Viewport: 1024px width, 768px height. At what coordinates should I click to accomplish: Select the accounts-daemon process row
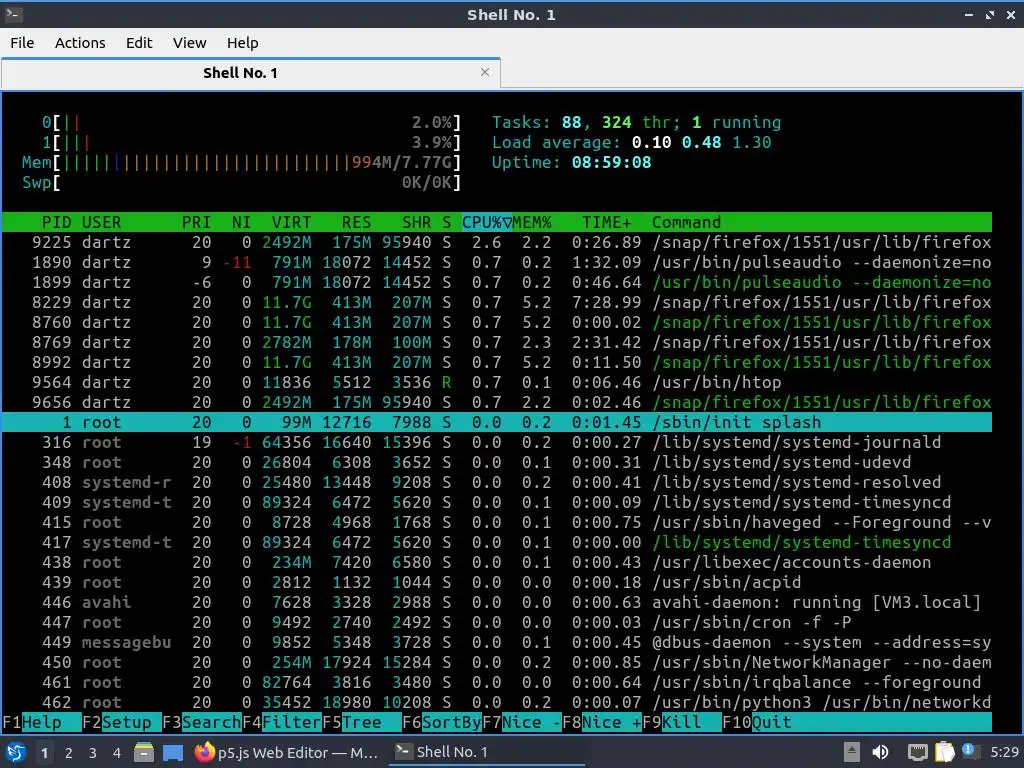(x=497, y=562)
